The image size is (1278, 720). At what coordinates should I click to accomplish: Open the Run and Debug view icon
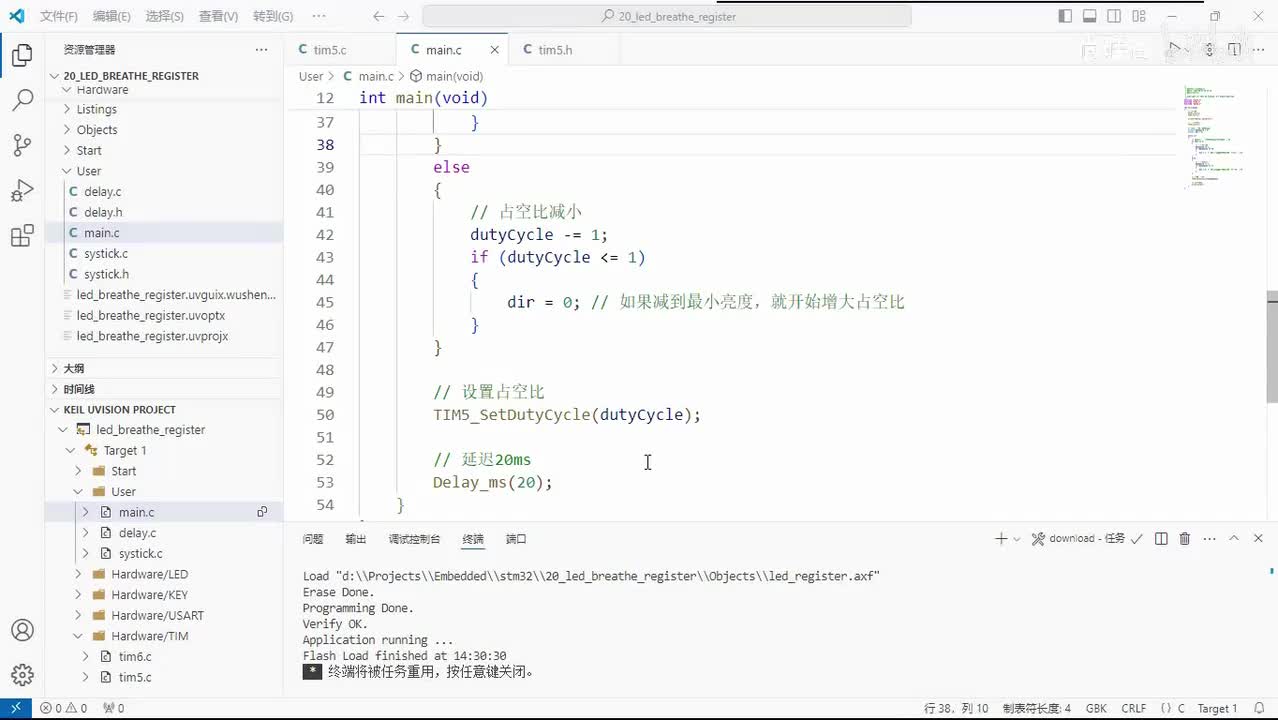[x=22, y=191]
